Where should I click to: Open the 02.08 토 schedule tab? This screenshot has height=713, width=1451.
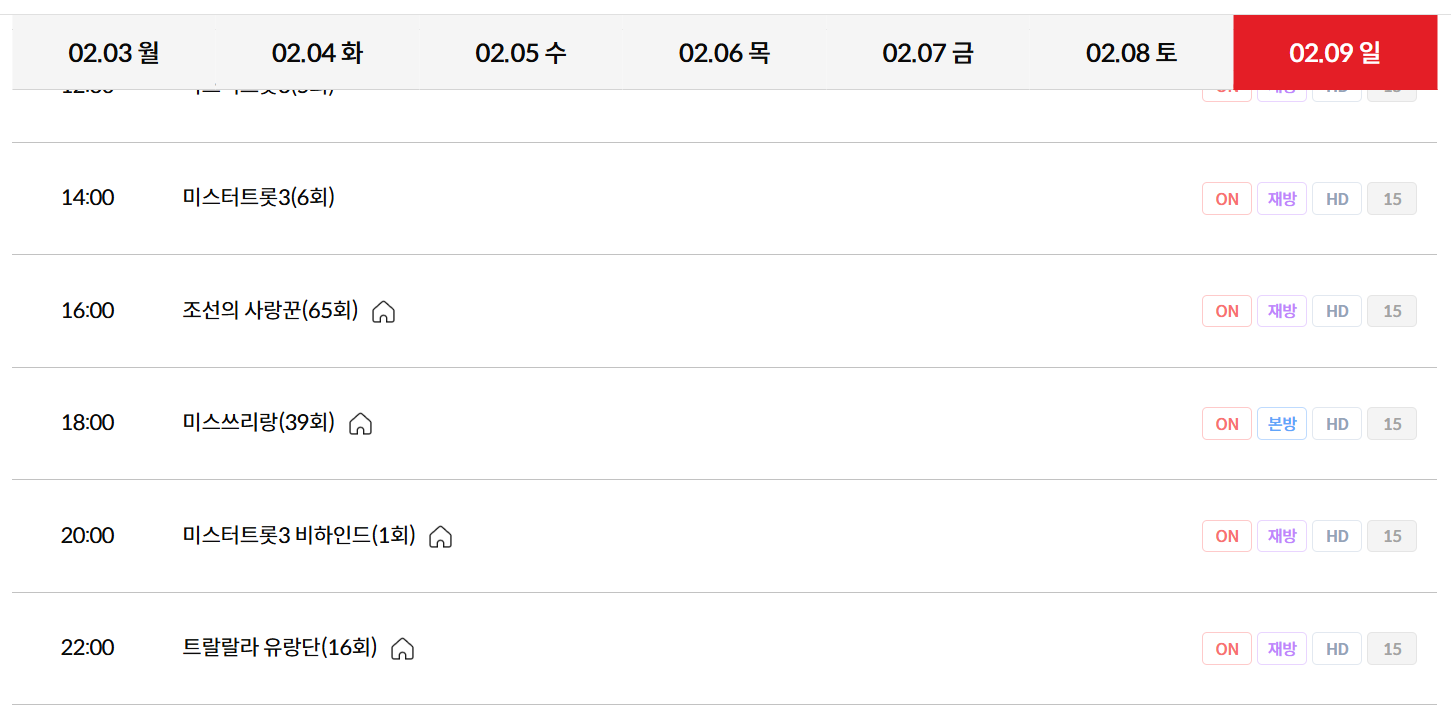pos(1131,51)
